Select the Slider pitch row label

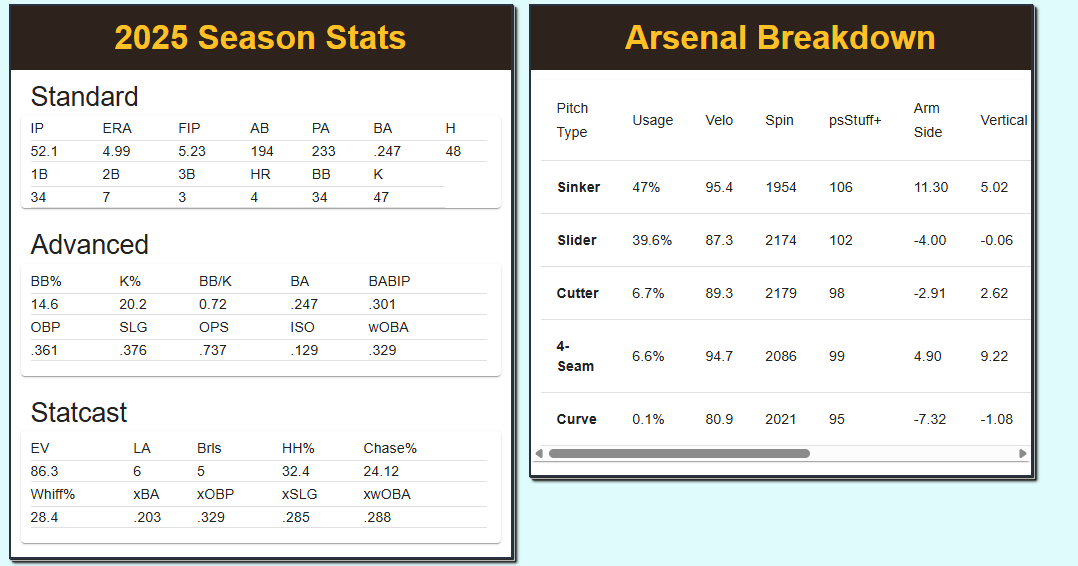pyautogui.click(x=577, y=240)
